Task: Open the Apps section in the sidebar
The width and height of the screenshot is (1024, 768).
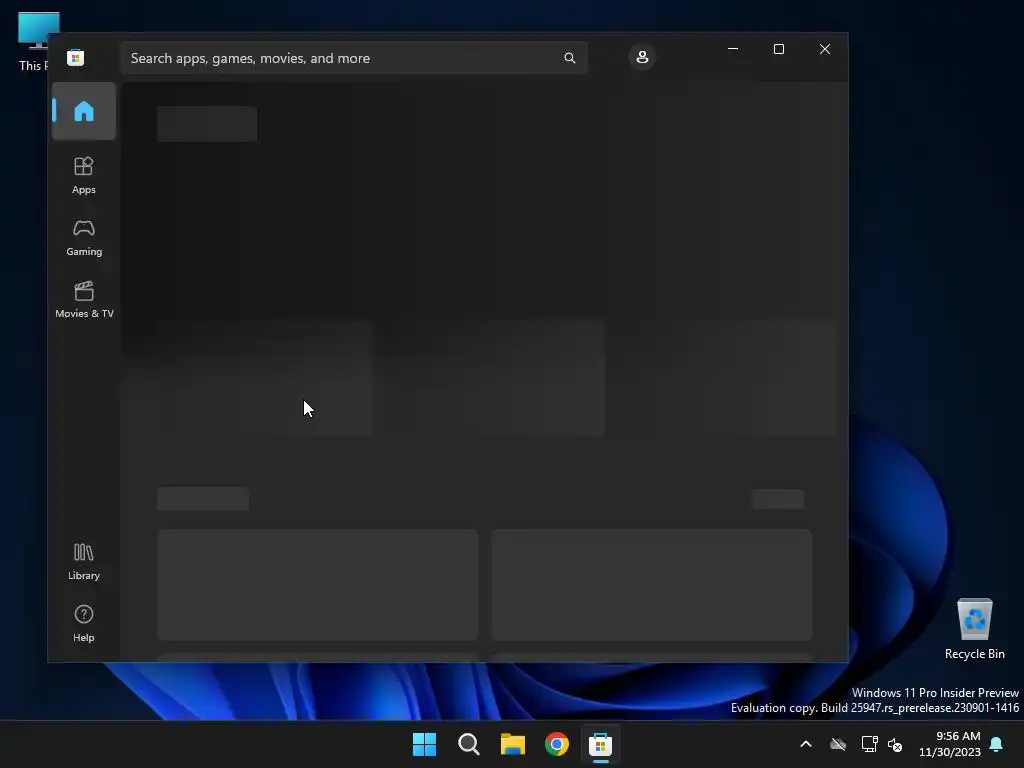Action: click(x=84, y=175)
